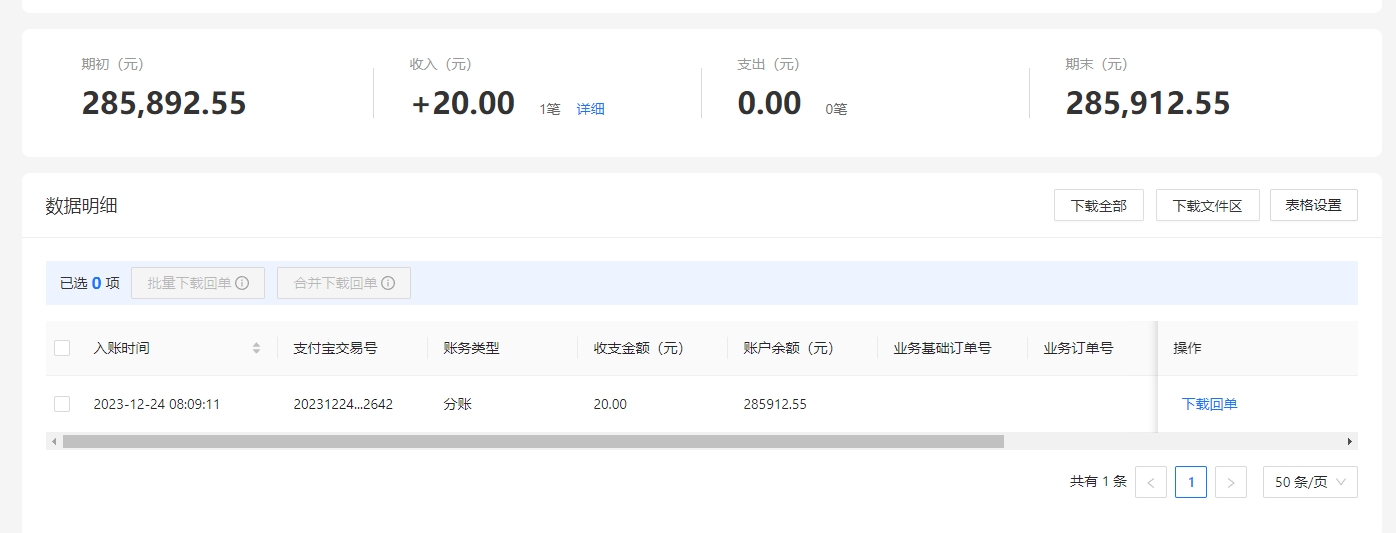1396x533 pixels.
Task: Click the 下载全部 button
Action: [x=1099, y=205]
